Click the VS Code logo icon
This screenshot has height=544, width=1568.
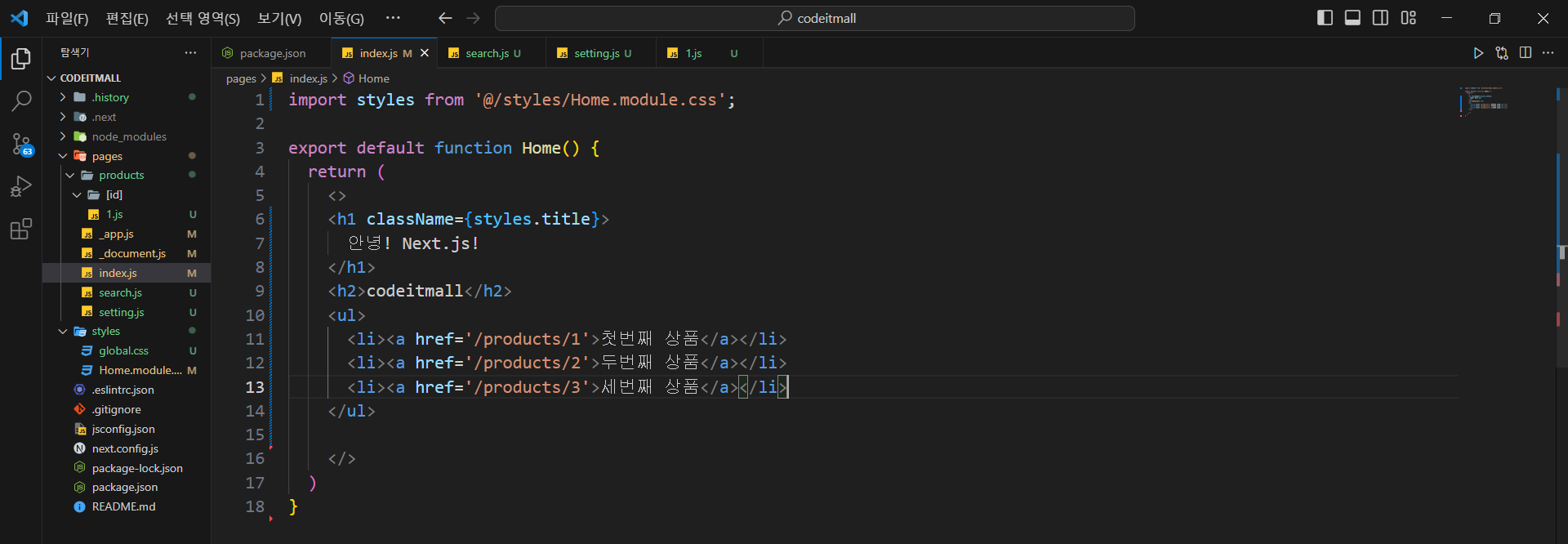[19, 18]
